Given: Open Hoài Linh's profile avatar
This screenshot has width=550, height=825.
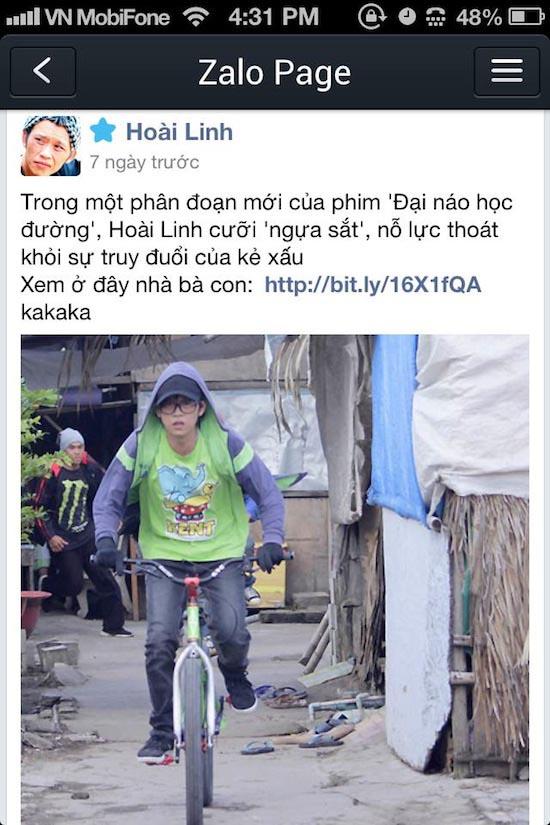Looking at the screenshot, I should click(51, 146).
